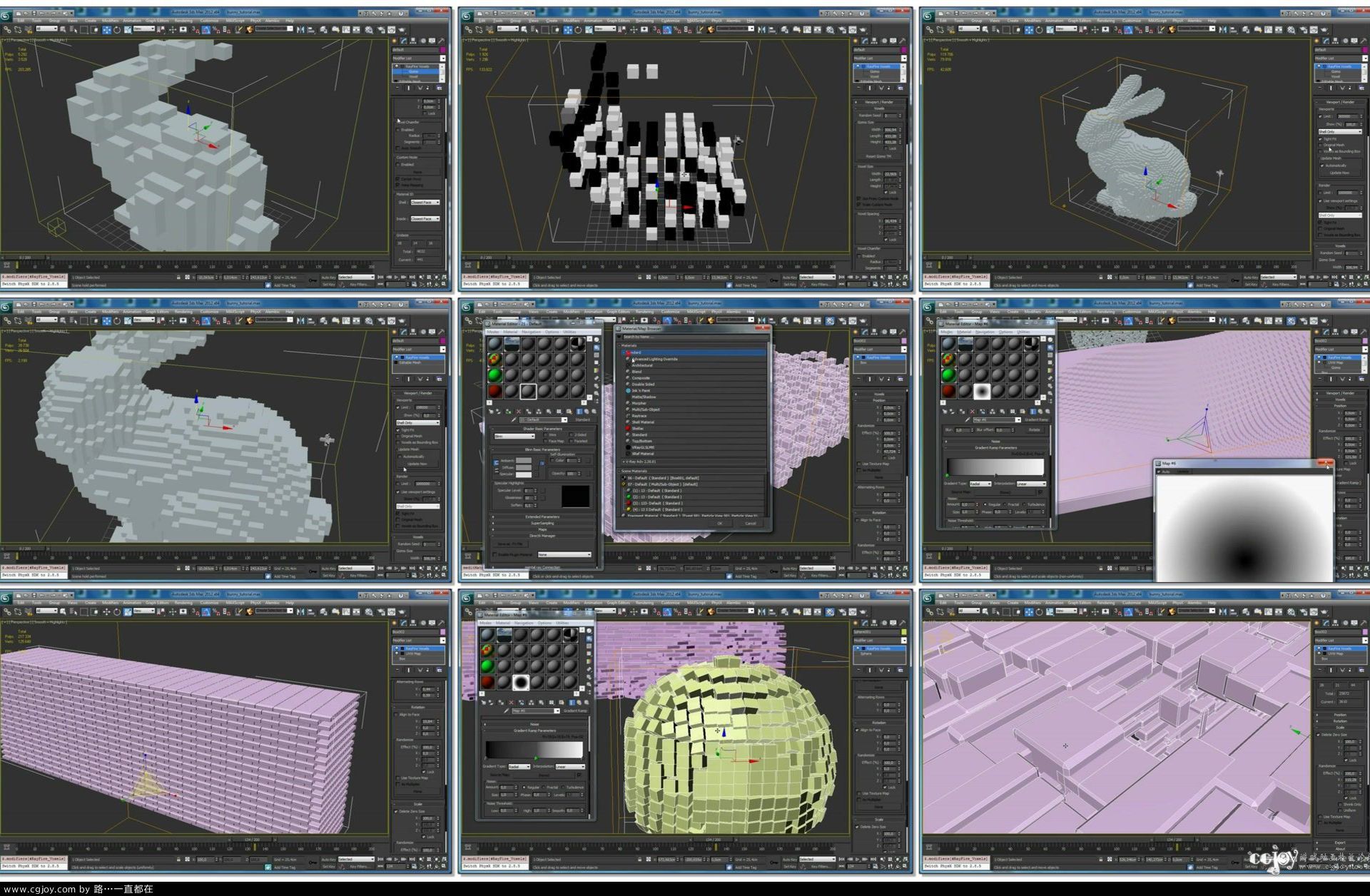Image resolution: width=1370 pixels, height=896 pixels.
Task: Open the Utilities hammer tab in coarse bunny window
Action: pyautogui.click(x=441, y=41)
